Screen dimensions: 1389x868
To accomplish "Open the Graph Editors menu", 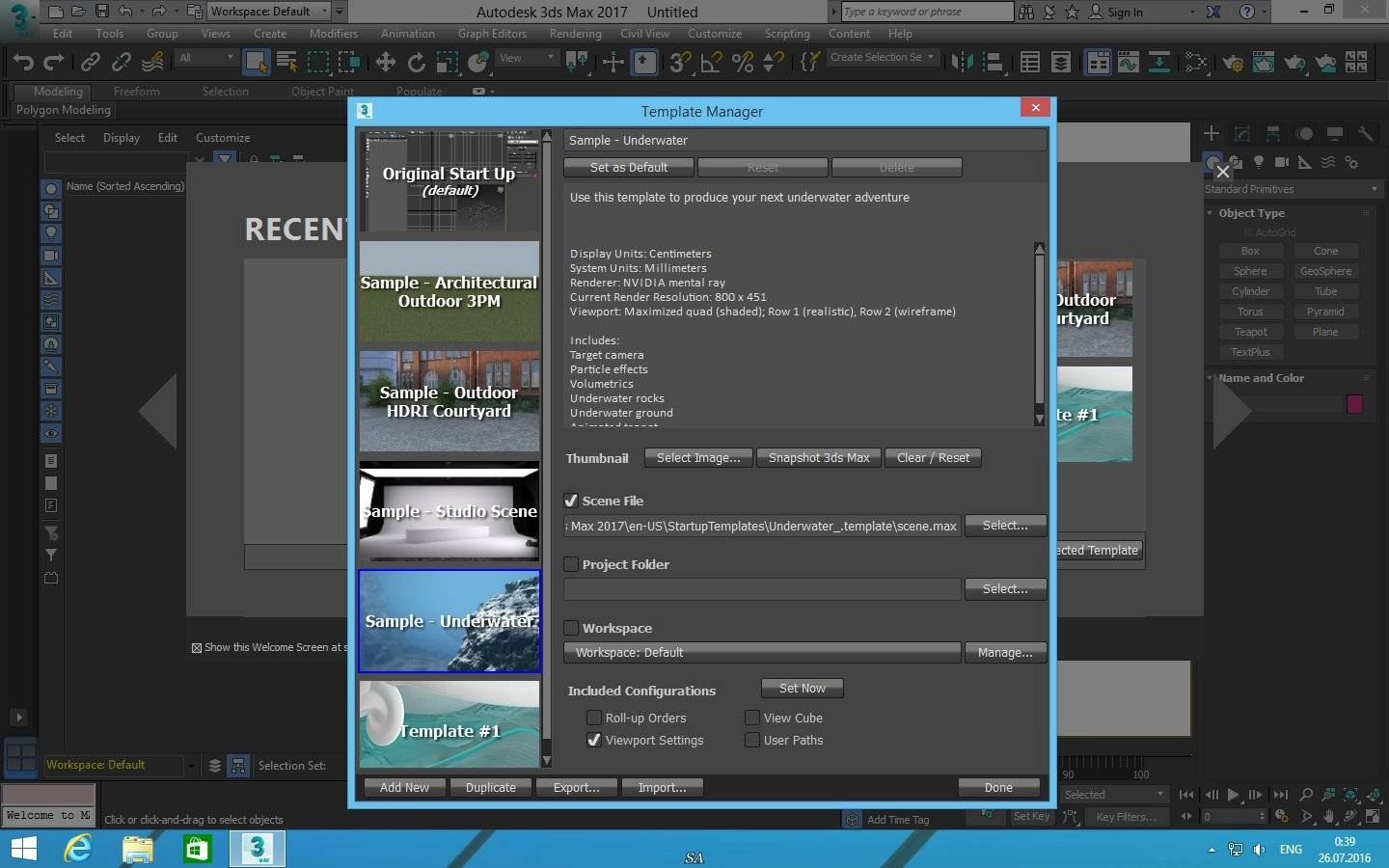I will pos(492,34).
